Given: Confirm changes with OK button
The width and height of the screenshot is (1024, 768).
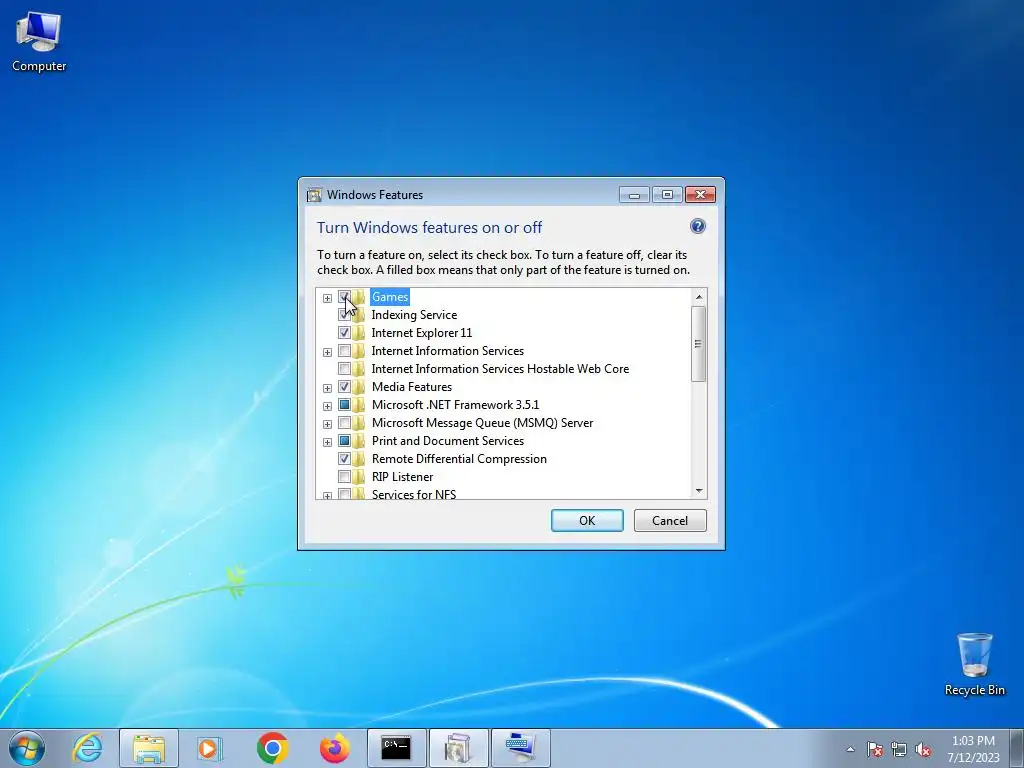Looking at the screenshot, I should pos(587,520).
